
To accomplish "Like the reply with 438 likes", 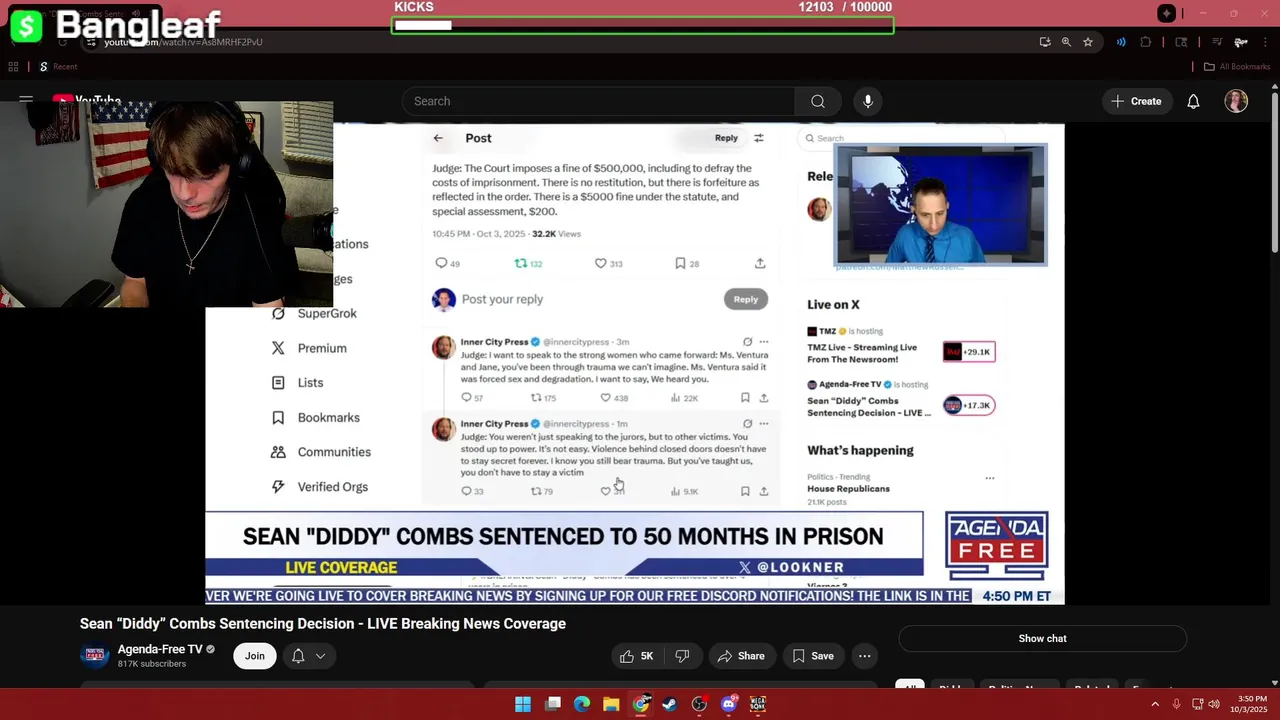I will click(613, 398).
